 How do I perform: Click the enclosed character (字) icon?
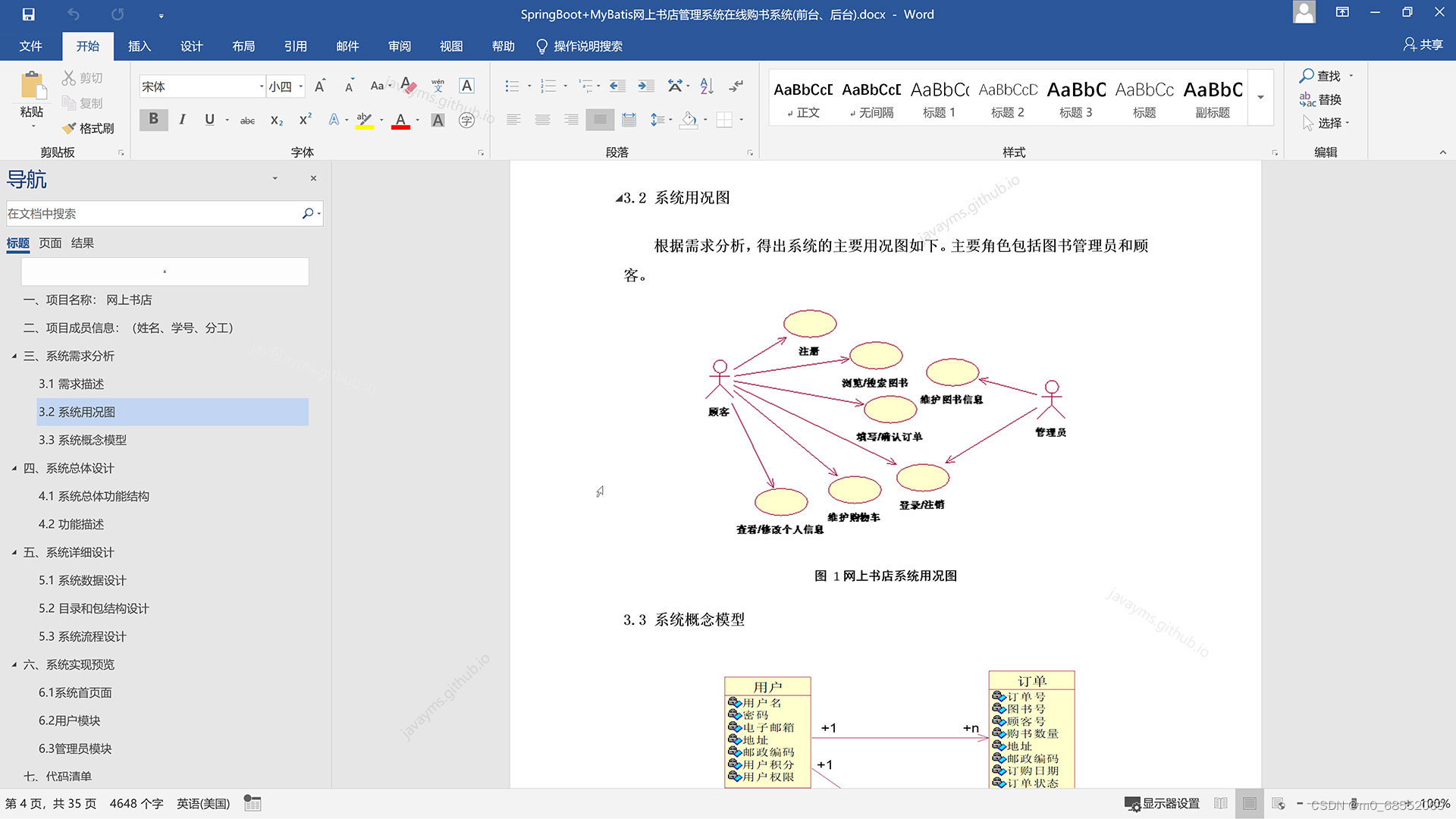(x=466, y=120)
